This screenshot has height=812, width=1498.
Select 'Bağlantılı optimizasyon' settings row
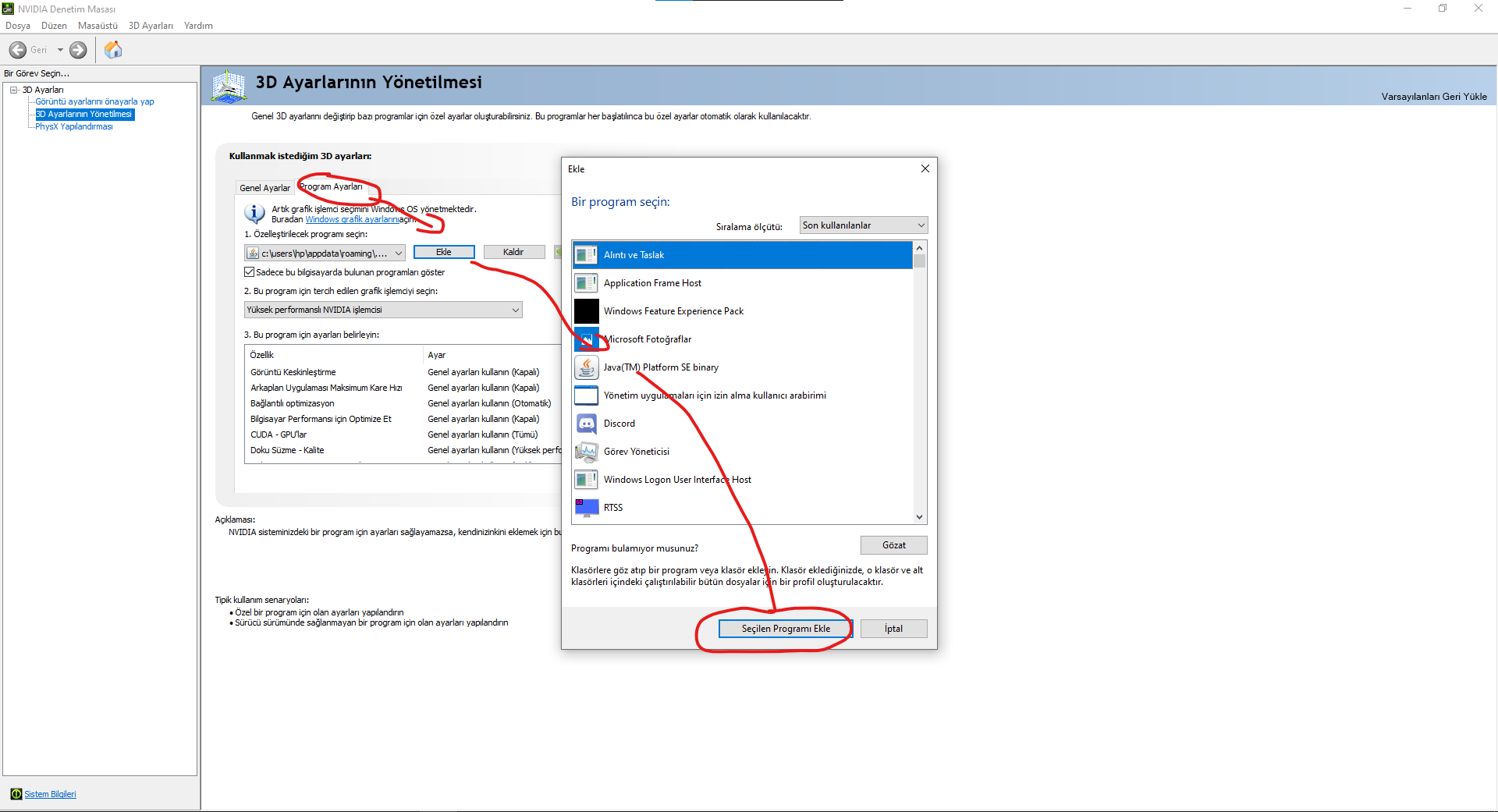coord(403,403)
